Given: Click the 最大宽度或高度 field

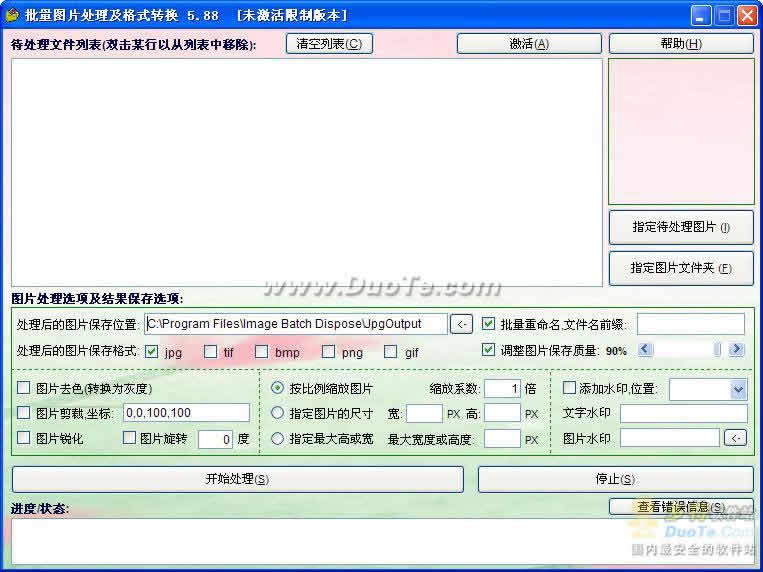Looking at the screenshot, I should point(502,439).
